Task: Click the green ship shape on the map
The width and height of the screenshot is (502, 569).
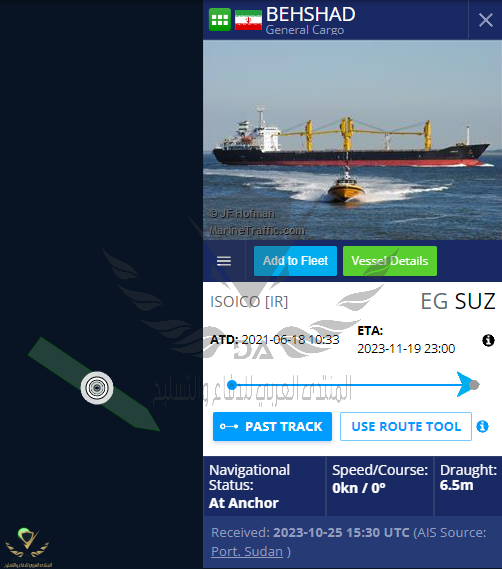Action: (x=94, y=384)
